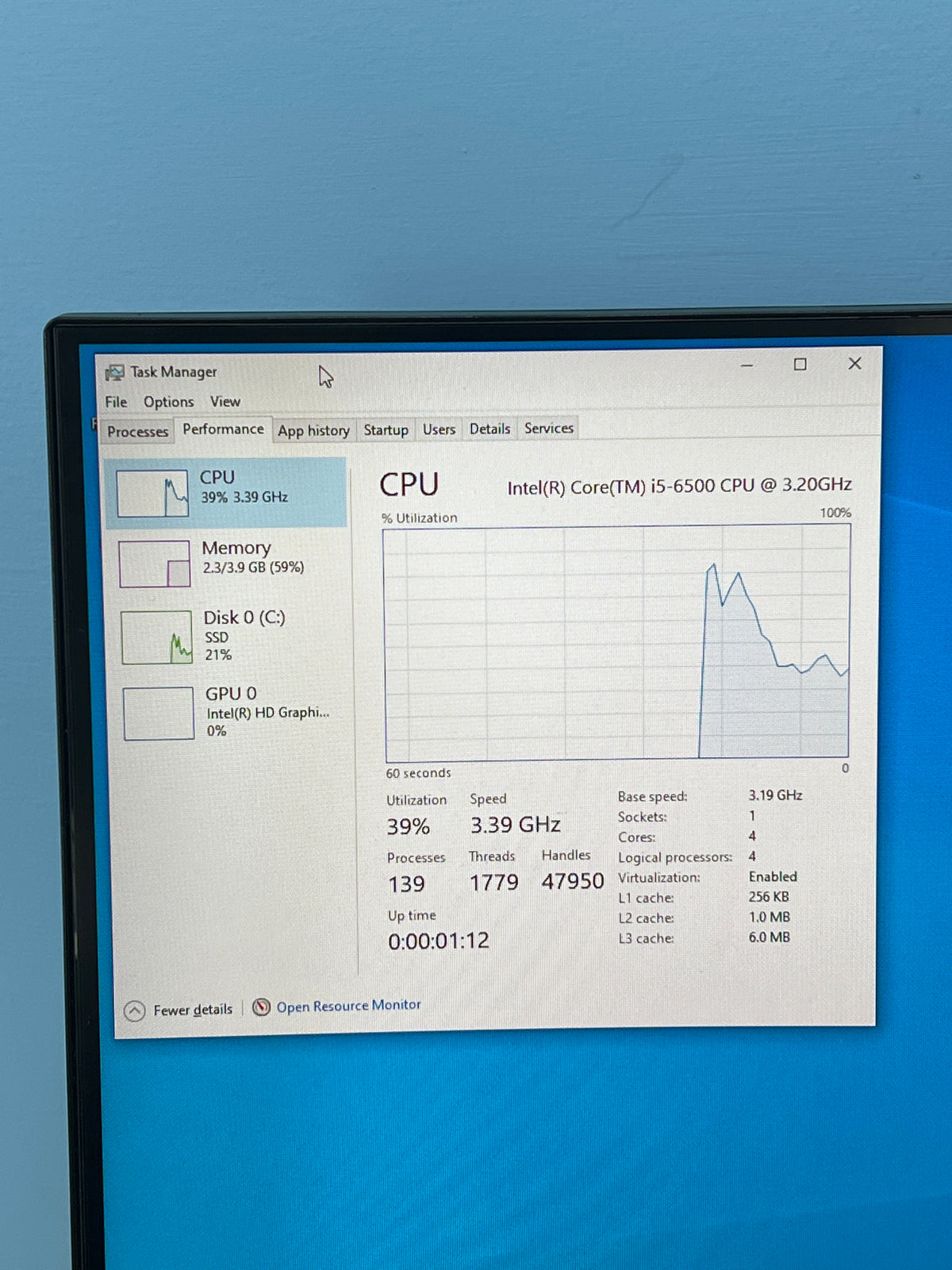Screen dimensions: 952x1270
Task: Click the 6.0 MB L3 cache value
Action: (x=770, y=937)
